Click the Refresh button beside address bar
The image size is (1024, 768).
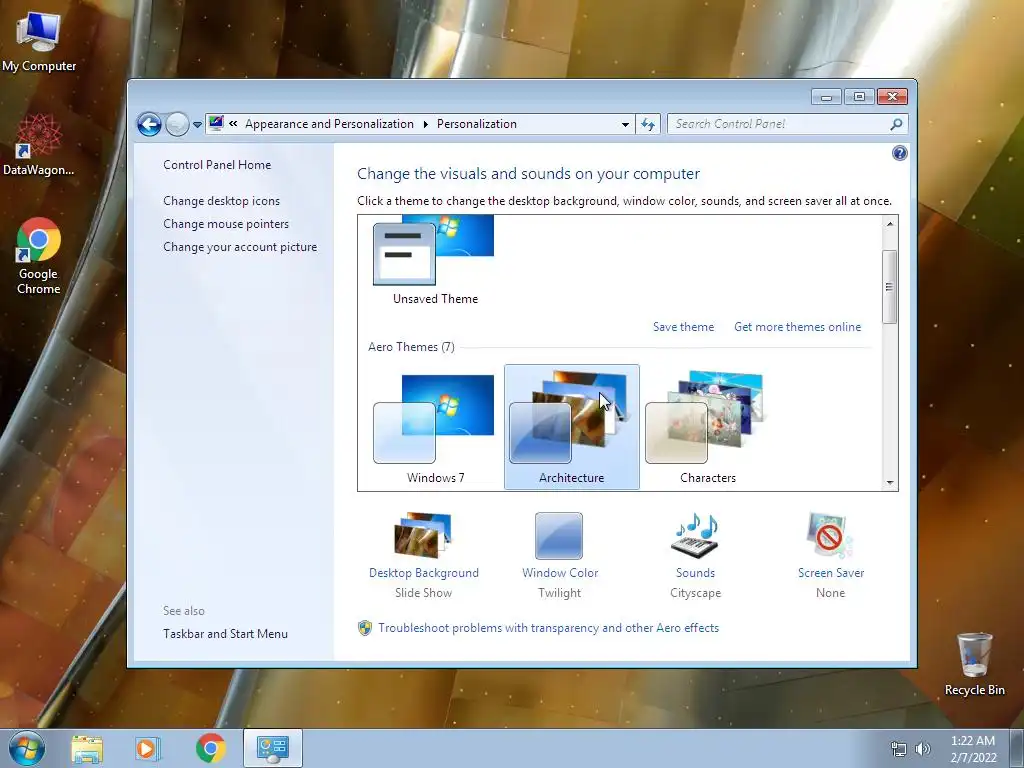(648, 124)
